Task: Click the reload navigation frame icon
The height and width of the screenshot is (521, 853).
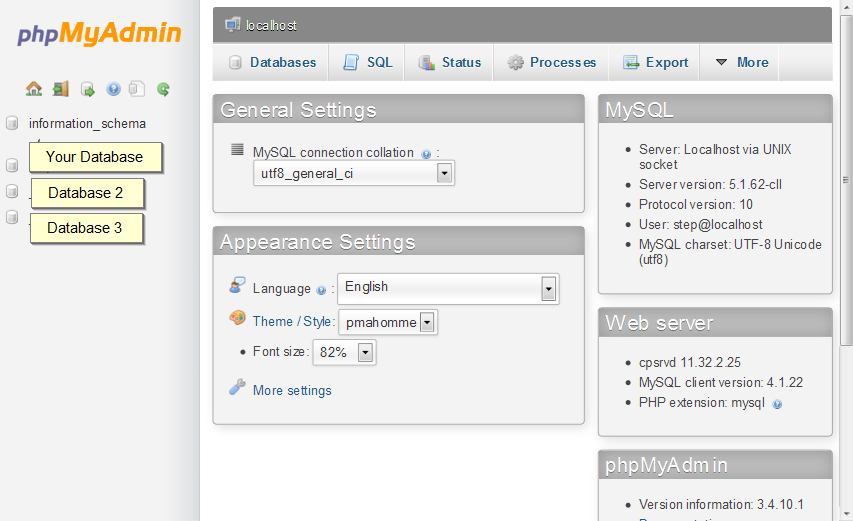Action: point(163,89)
